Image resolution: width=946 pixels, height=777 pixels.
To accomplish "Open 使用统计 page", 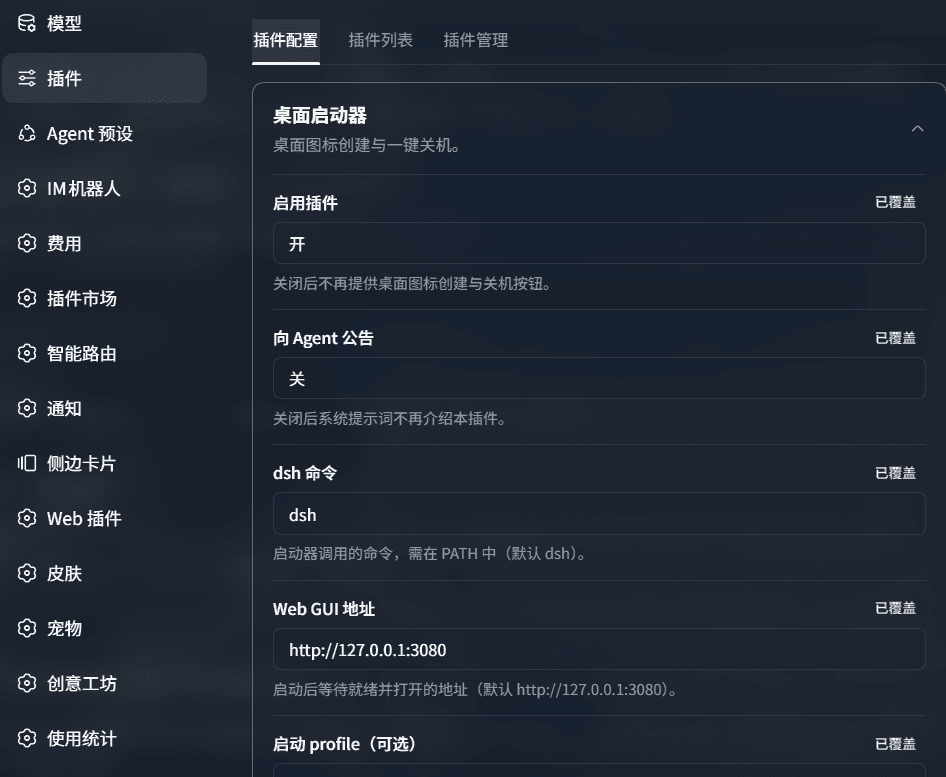I will coord(104,738).
